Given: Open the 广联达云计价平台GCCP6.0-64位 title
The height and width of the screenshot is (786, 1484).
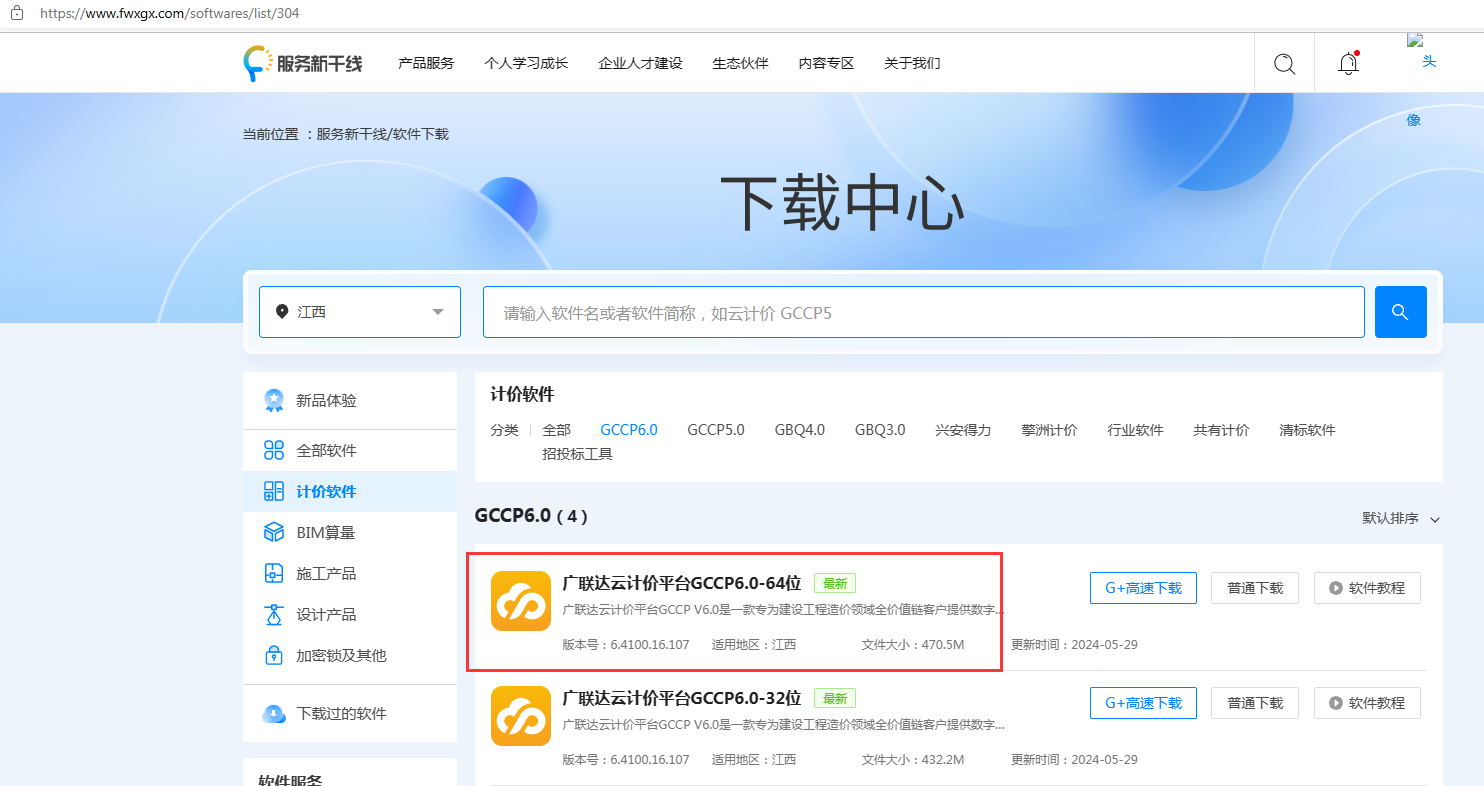Looking at the screenshot, I should 682,584.
